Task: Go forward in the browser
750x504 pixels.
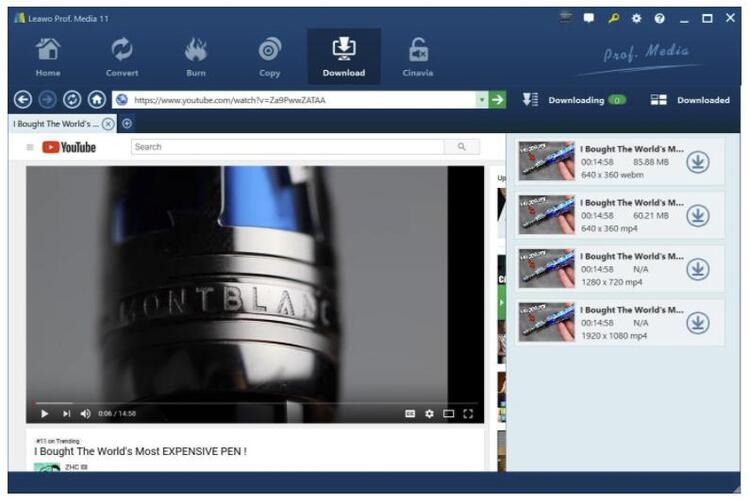Action: coord(47,100)
